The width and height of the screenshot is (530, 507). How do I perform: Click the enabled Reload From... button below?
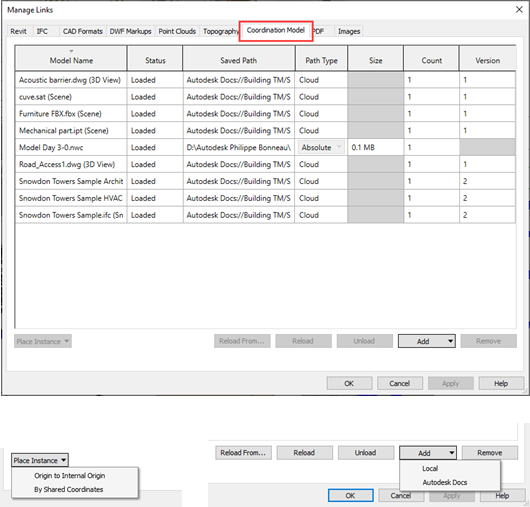tap(243, 453)
